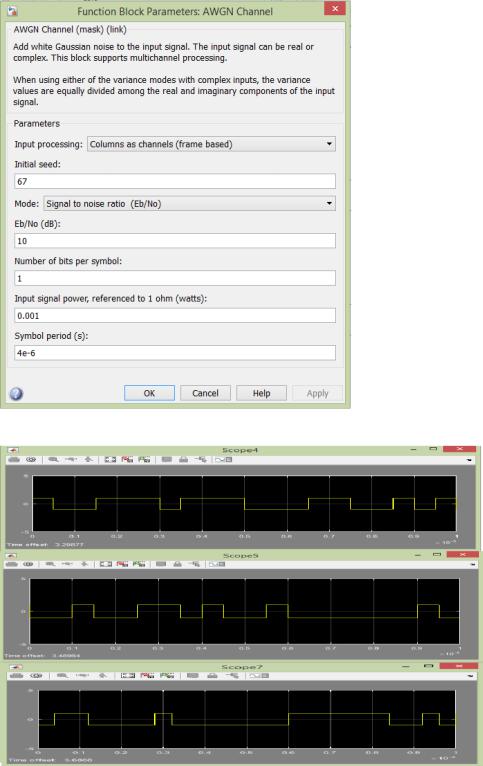483x766 pixels.
Task: Open Parameters gear in Scope5 toolbar
Action: click(x=28, y=564)
